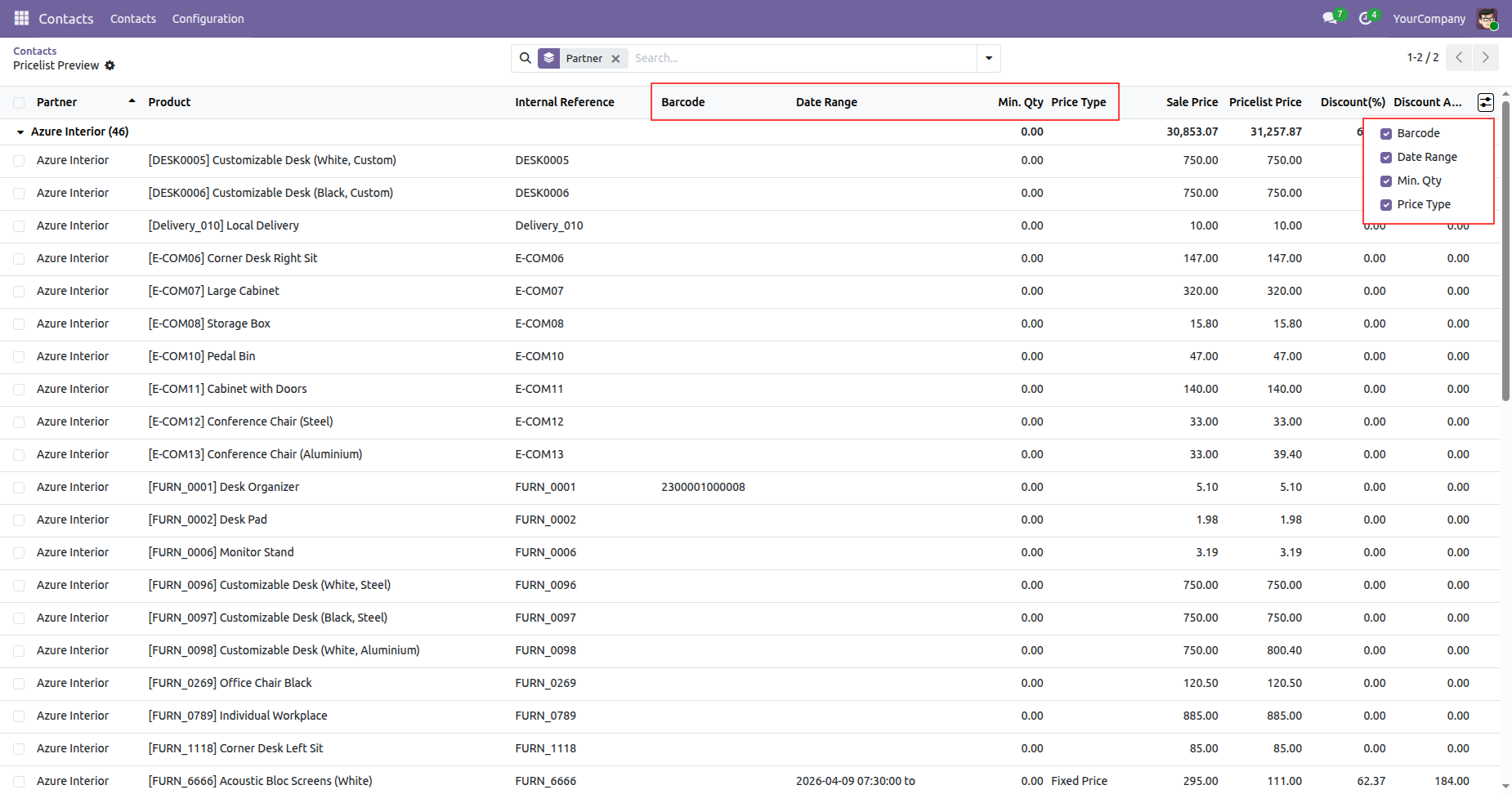
Task: Open the YourCompany switcher
Action: pos(1429,18)
